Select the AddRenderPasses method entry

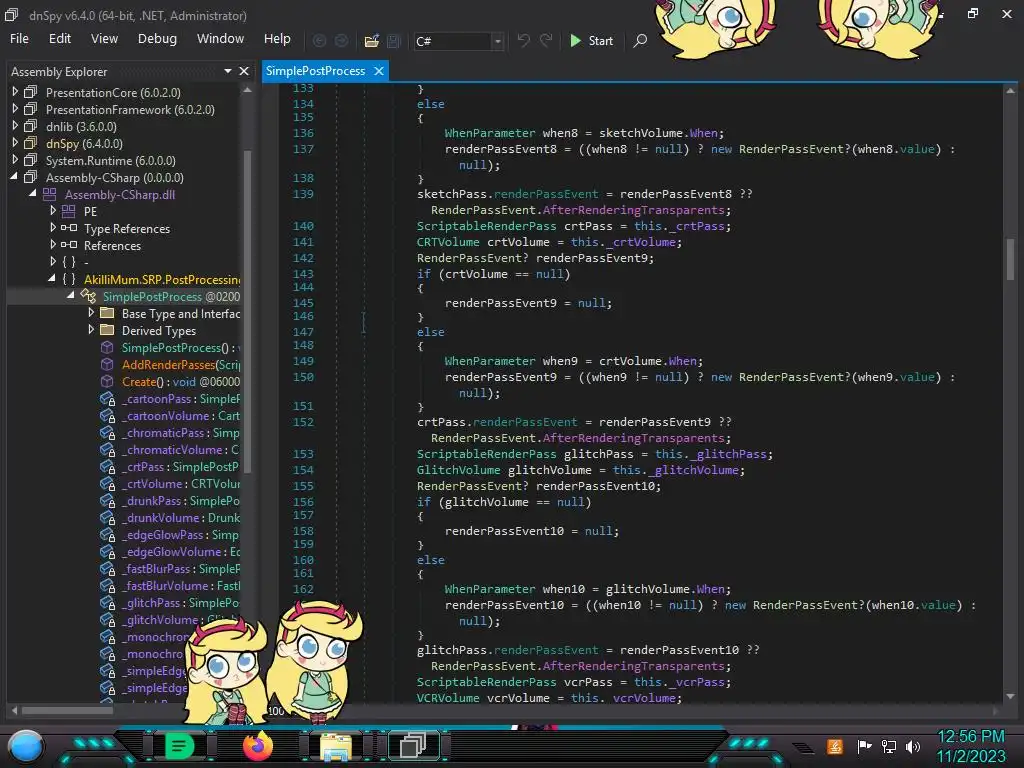[x=180, y=364]
